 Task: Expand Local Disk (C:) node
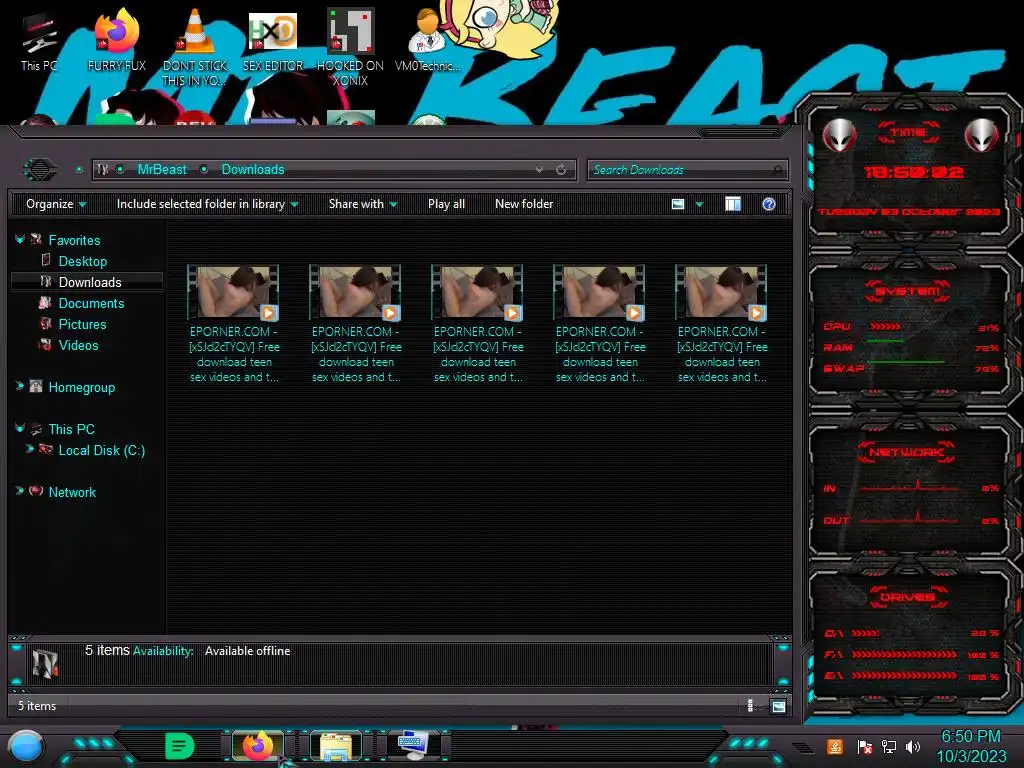29,449
